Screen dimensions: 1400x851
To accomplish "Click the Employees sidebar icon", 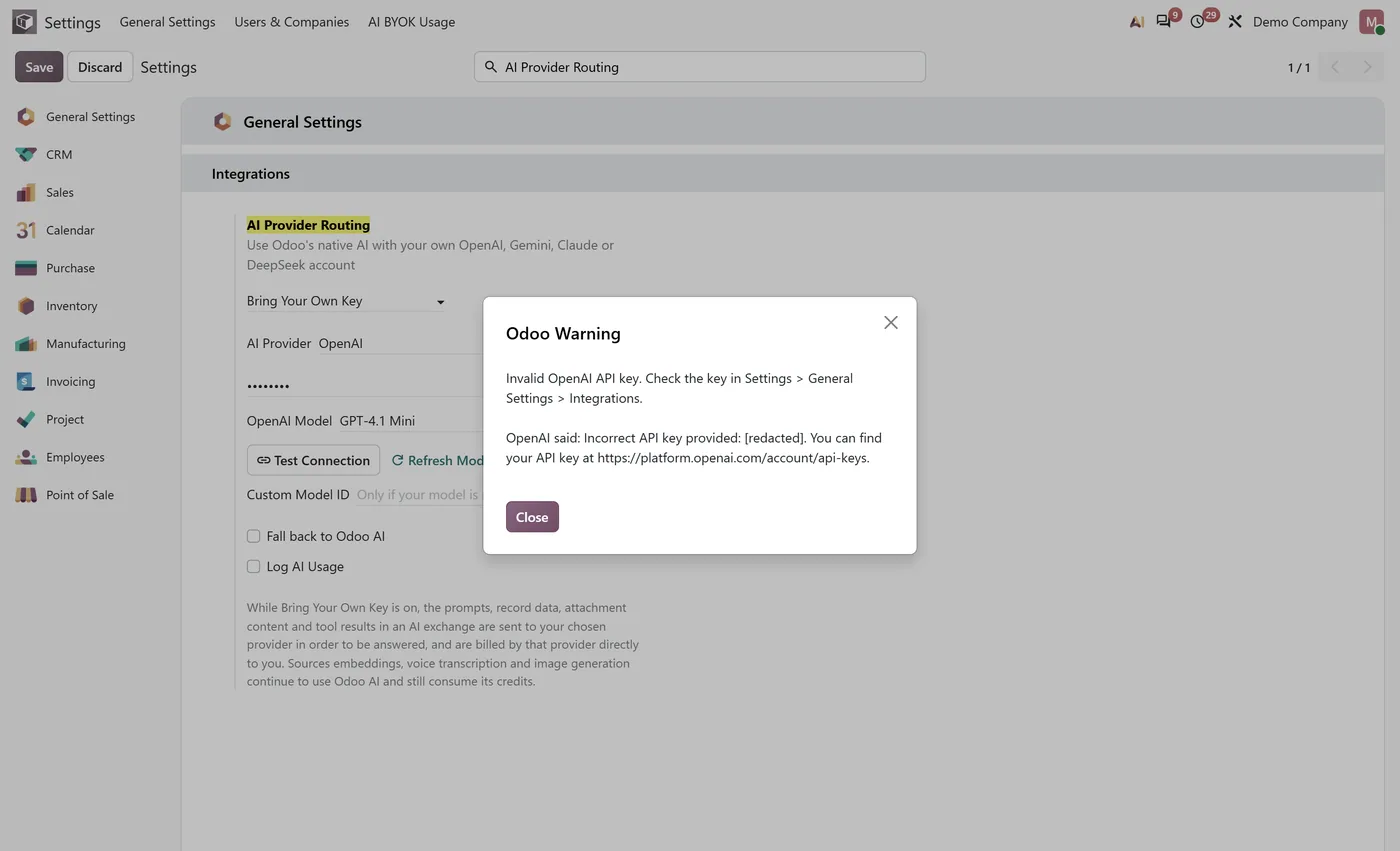I will click(26, 457).
